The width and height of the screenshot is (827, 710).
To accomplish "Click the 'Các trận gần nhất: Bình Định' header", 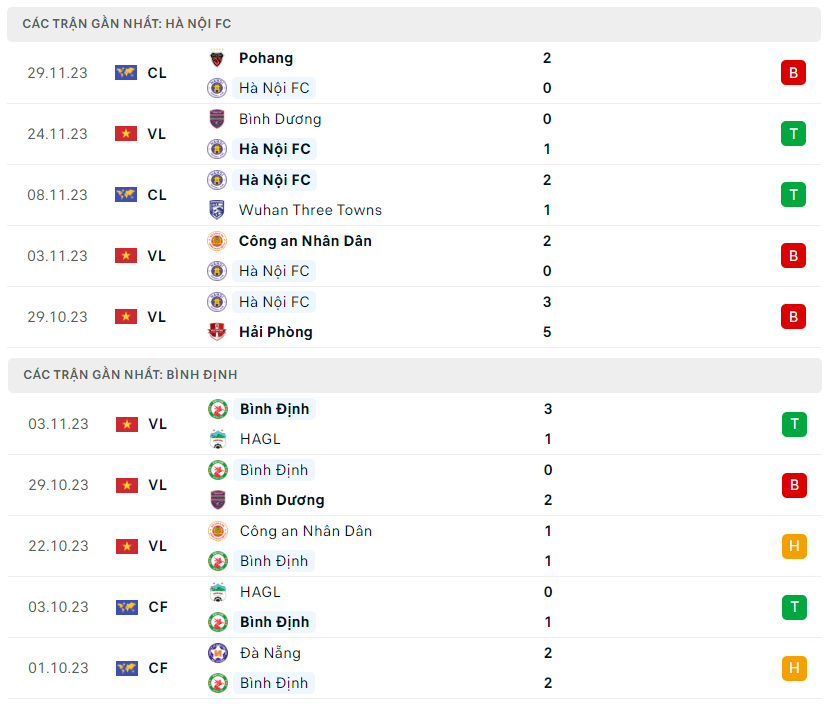I will (x=130, y=374).
